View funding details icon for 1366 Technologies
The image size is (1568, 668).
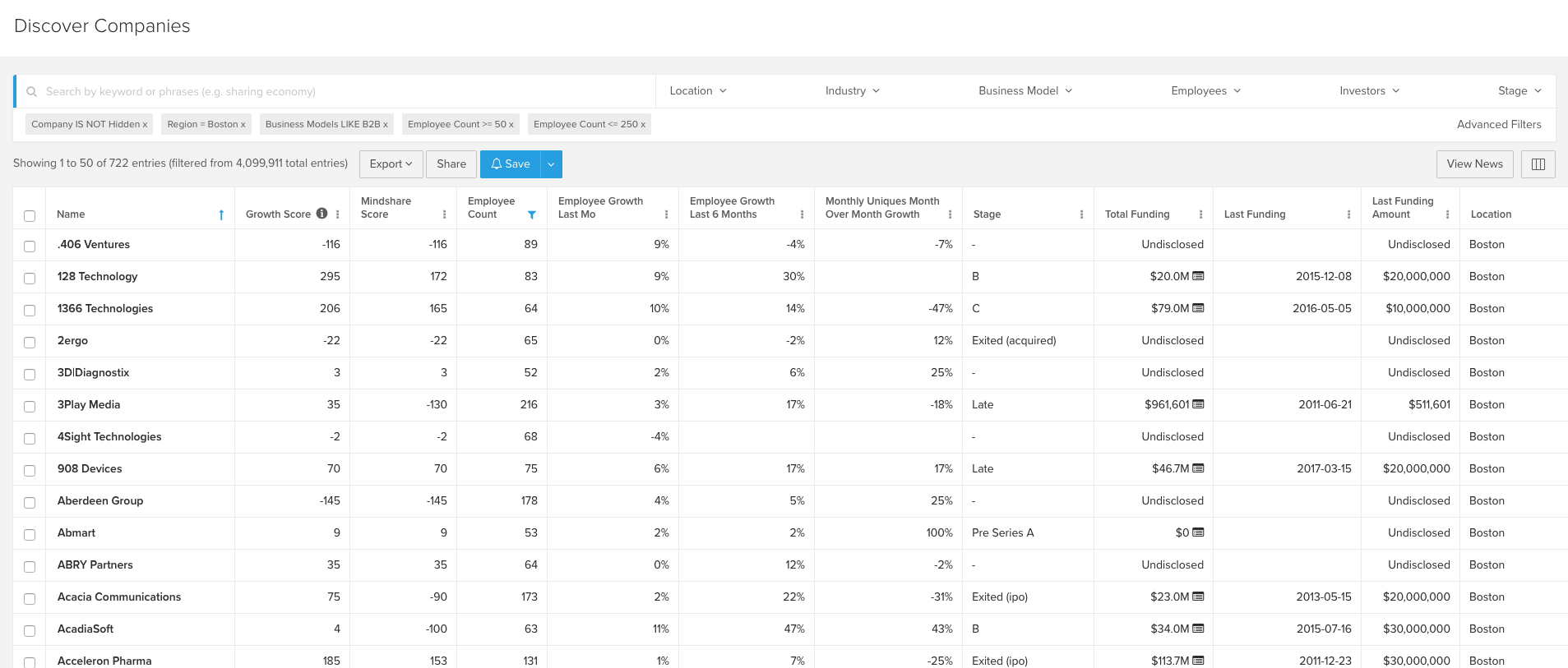1198,308
